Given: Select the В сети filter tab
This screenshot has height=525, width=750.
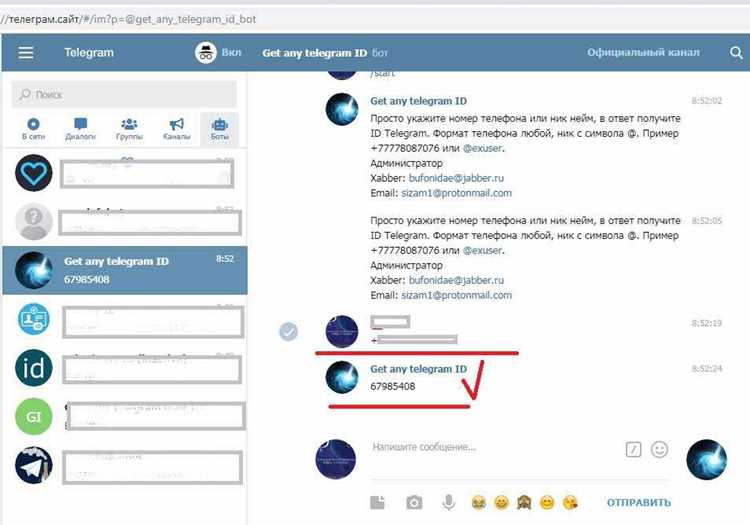Looking at the screenshot, I should tap(33, 129).
